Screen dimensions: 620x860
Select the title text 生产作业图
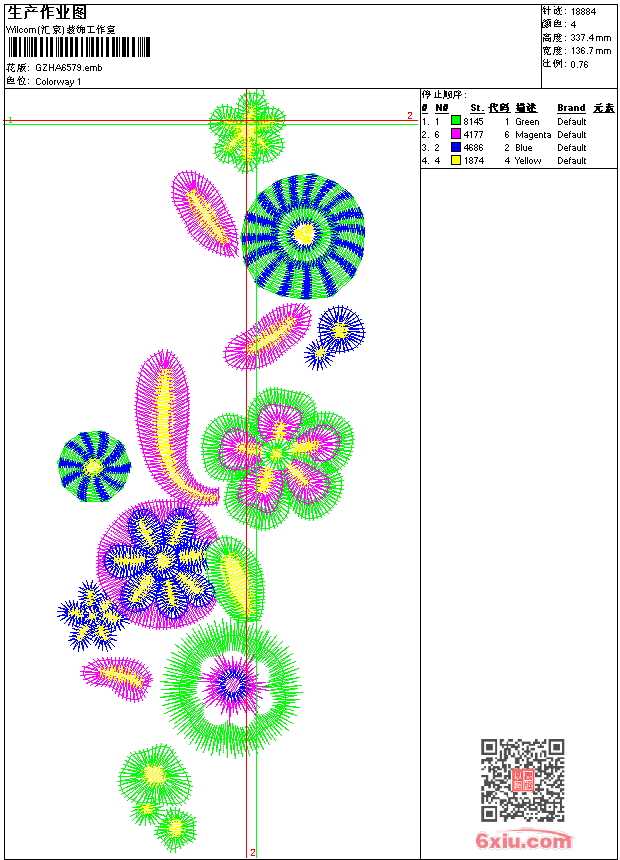click(x=47, y=13)
